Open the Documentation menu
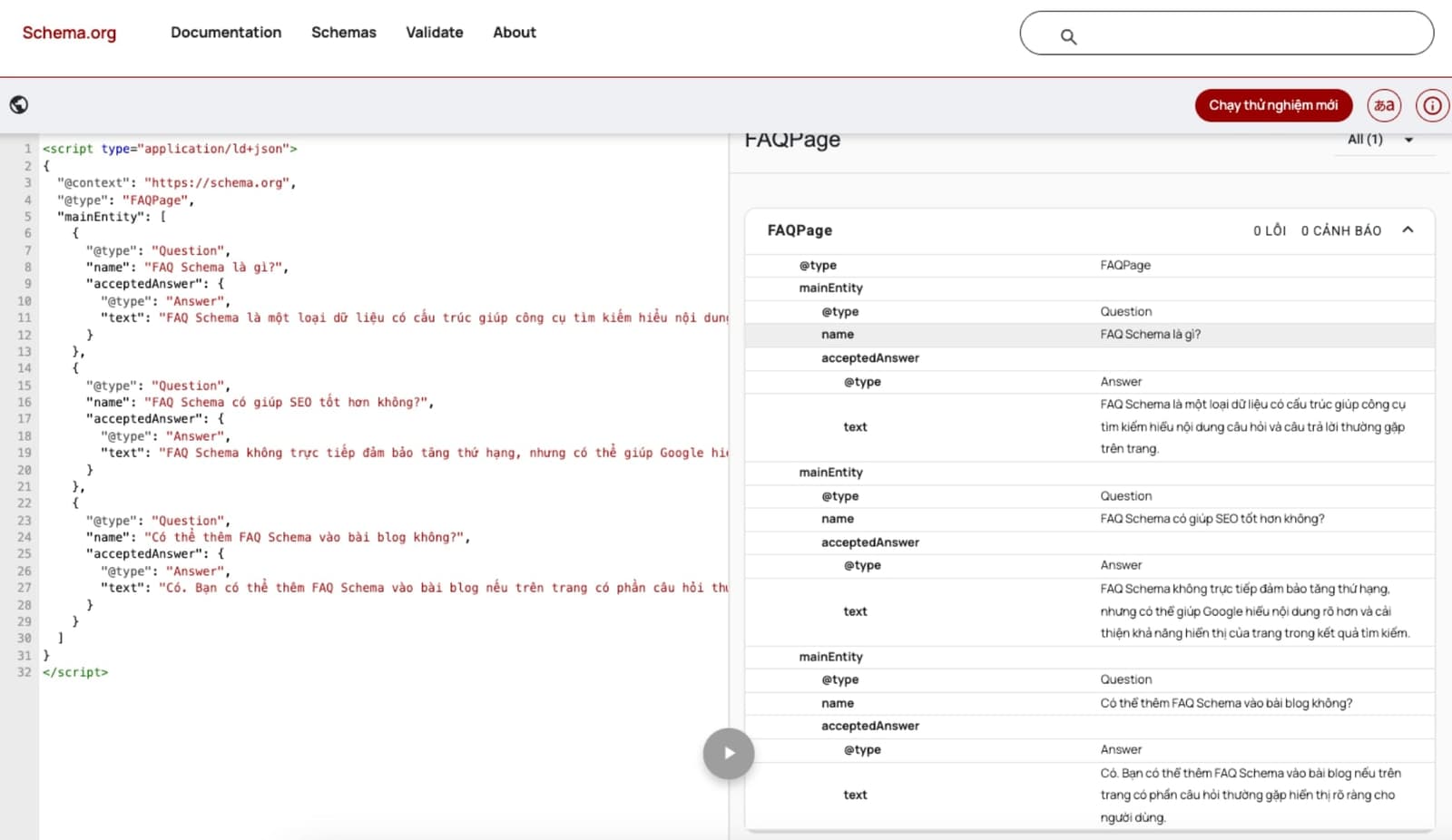The width and height of the screenshot is (1452, 840). click(226, 33)
